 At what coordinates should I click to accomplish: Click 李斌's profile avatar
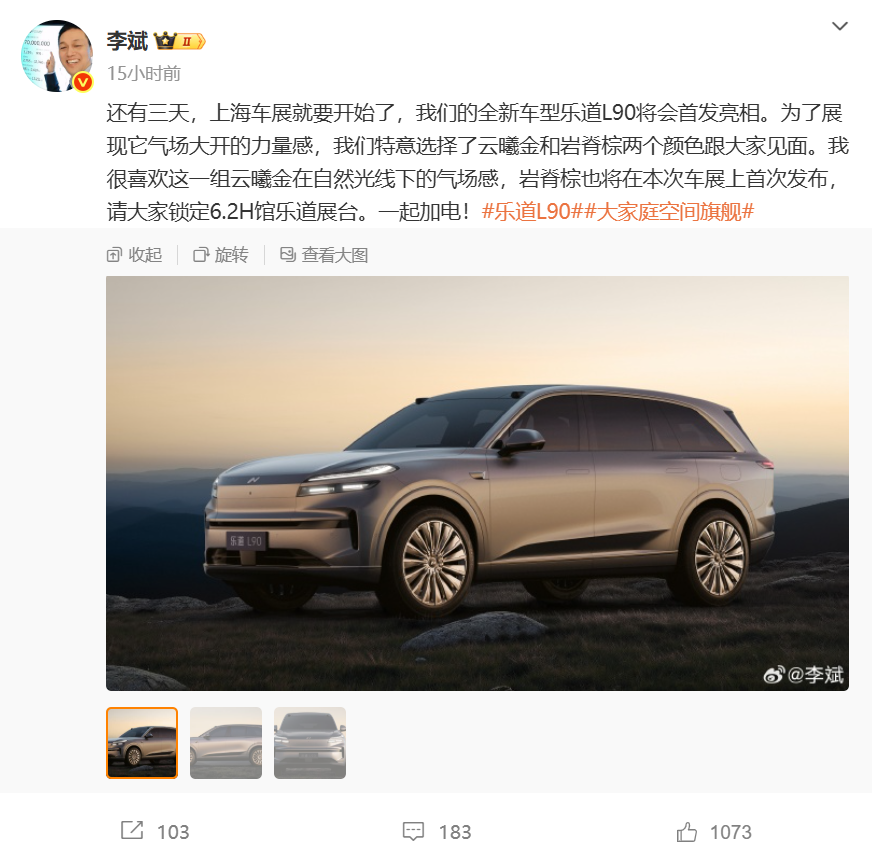pyautogui.click(x=56, y=56)
